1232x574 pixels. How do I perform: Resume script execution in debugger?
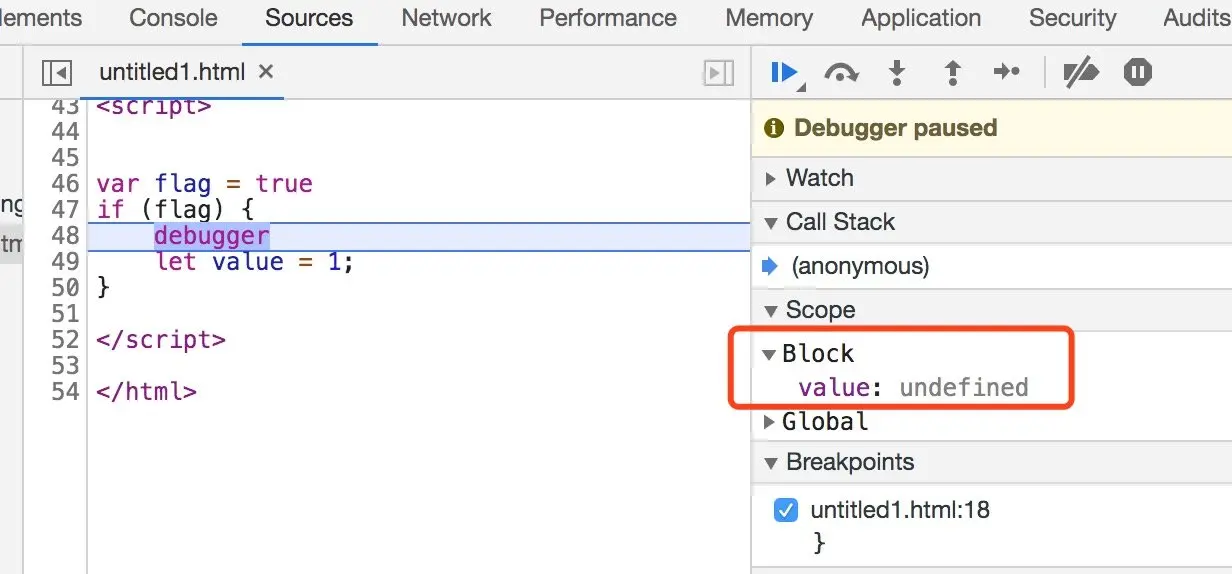tap(783, 72)
